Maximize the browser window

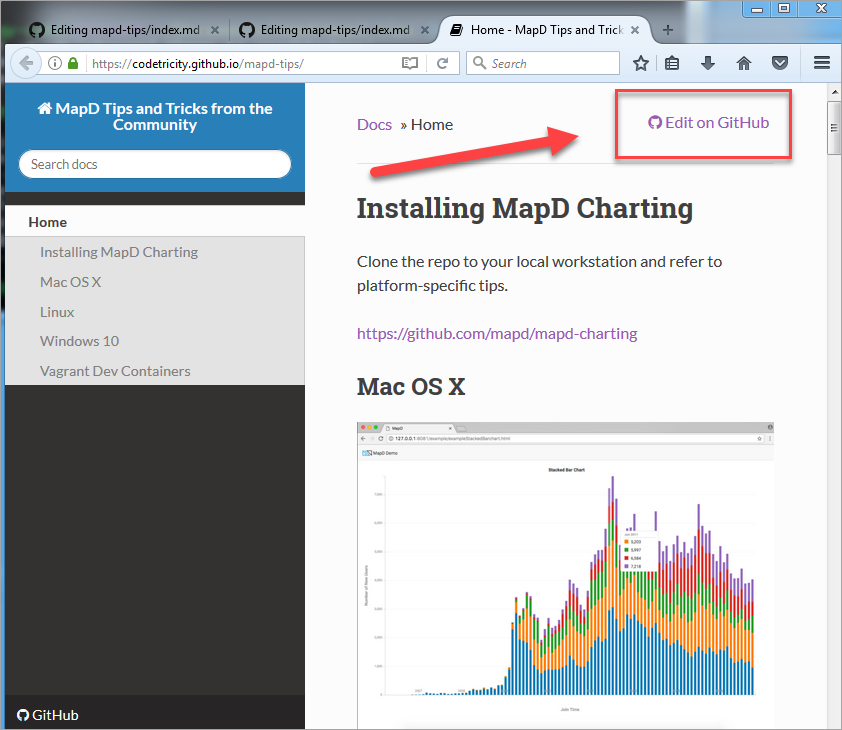click(x=784, y=9)
